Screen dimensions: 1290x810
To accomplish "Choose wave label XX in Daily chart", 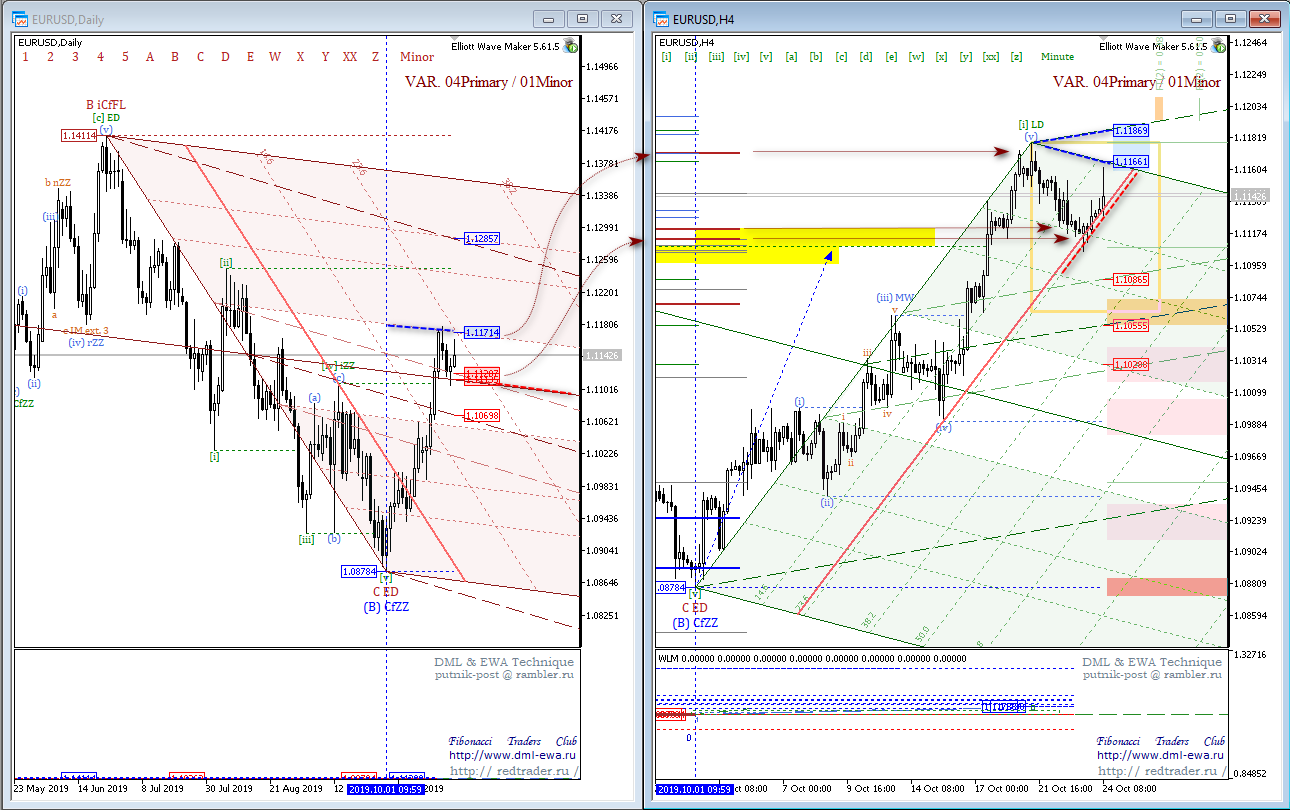I will tap(350, 57).
